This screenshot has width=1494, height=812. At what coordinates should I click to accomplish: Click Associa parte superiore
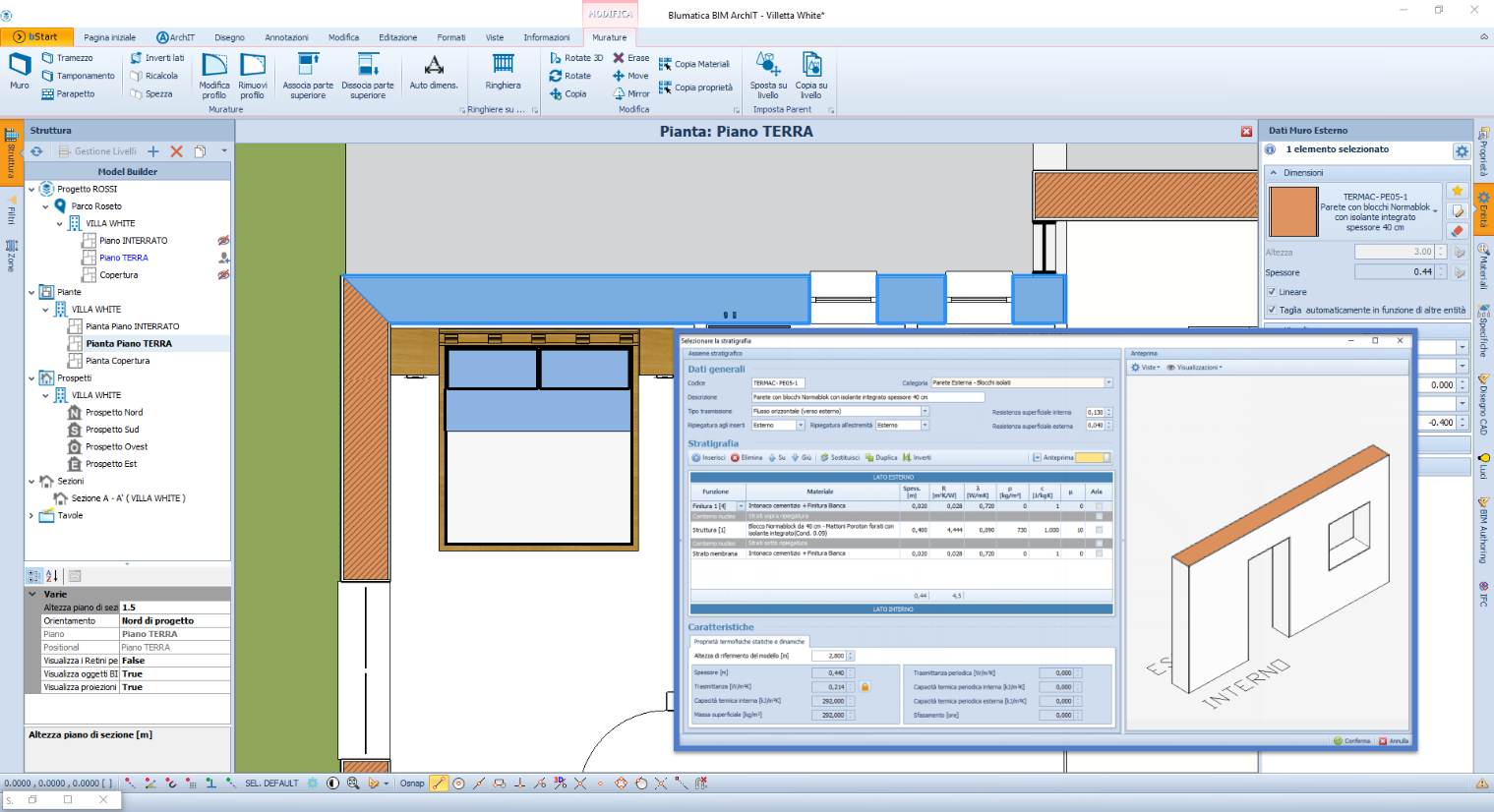tap(308, 77)
